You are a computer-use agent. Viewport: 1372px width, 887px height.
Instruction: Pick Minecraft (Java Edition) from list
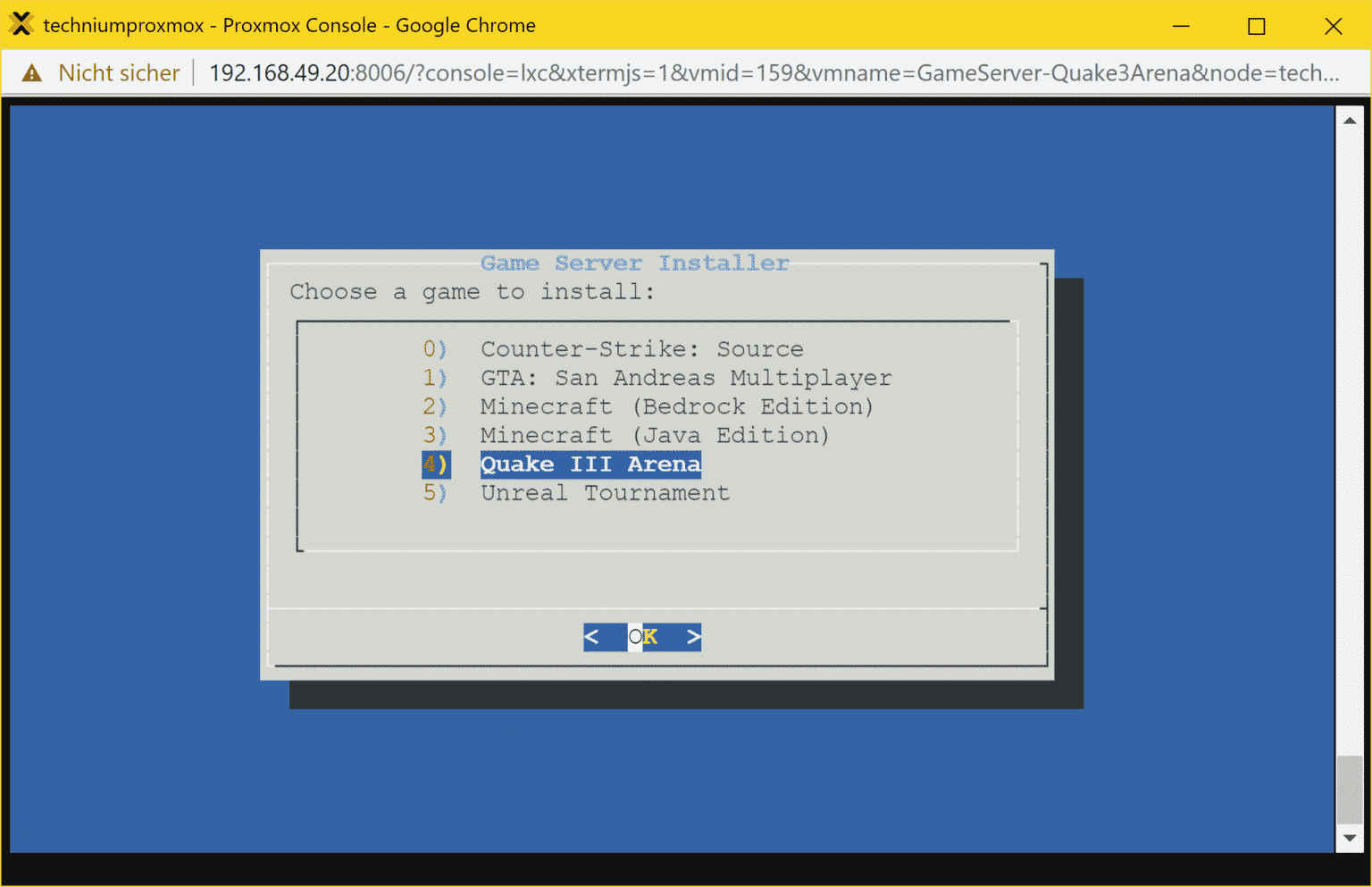pyautogui.click(x=655, y=435)
